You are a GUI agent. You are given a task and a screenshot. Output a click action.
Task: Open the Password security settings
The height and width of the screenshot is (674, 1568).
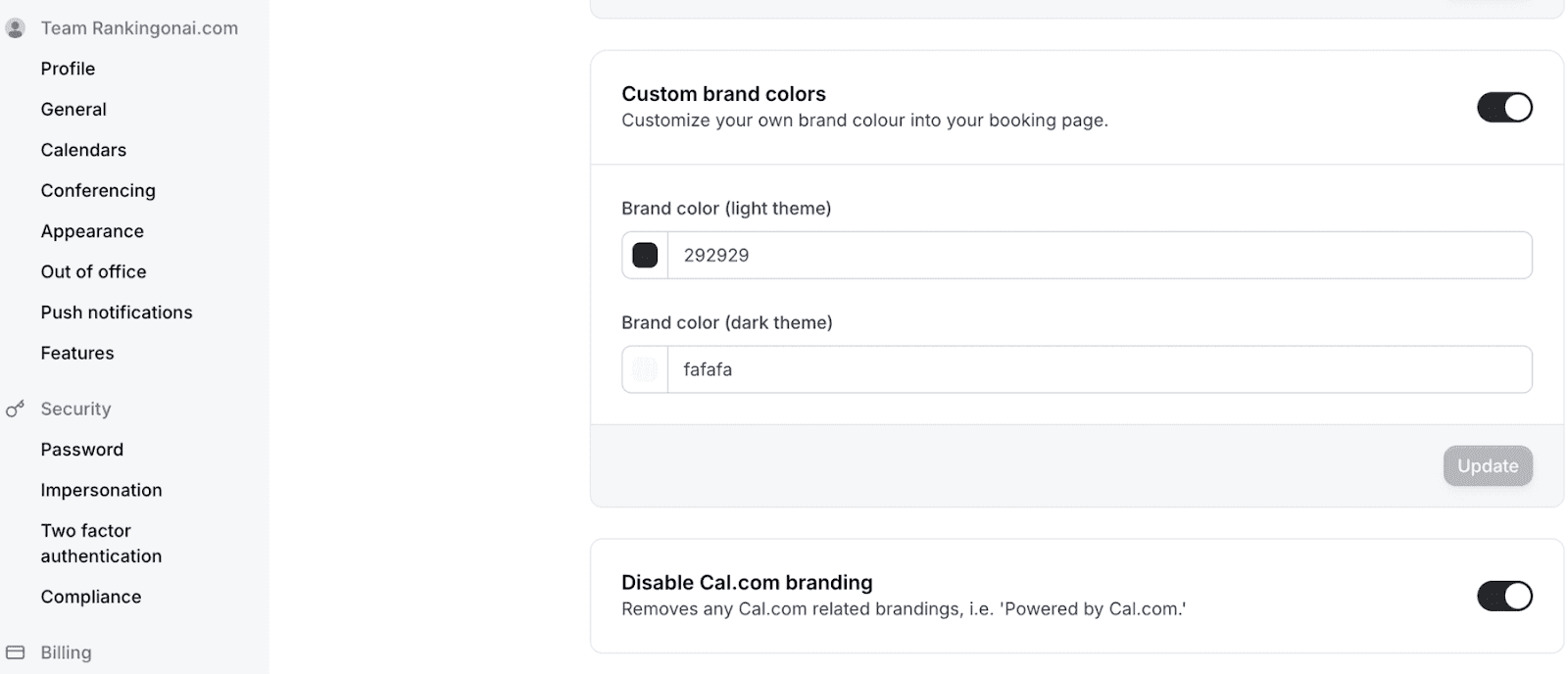tap(82, 449)
